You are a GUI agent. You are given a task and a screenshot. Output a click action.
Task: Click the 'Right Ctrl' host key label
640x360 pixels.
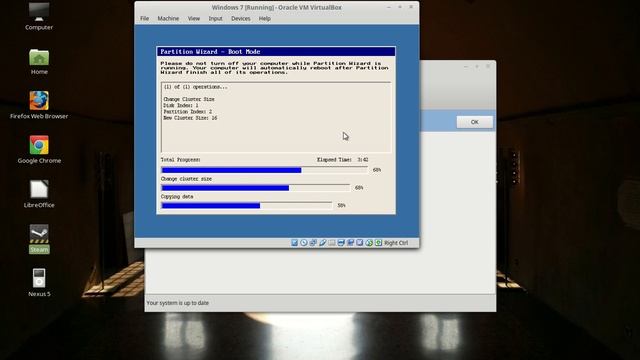click(x=396, y=243)
